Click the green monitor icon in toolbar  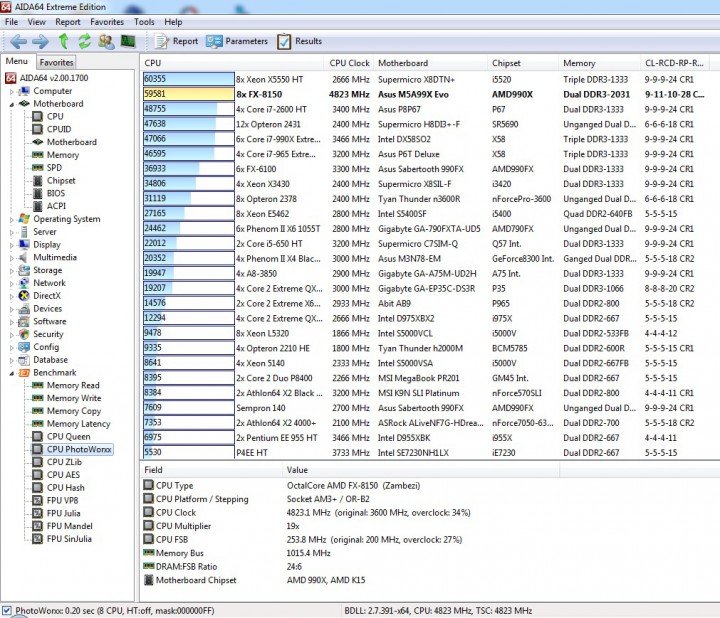click(x=128, y=41)
